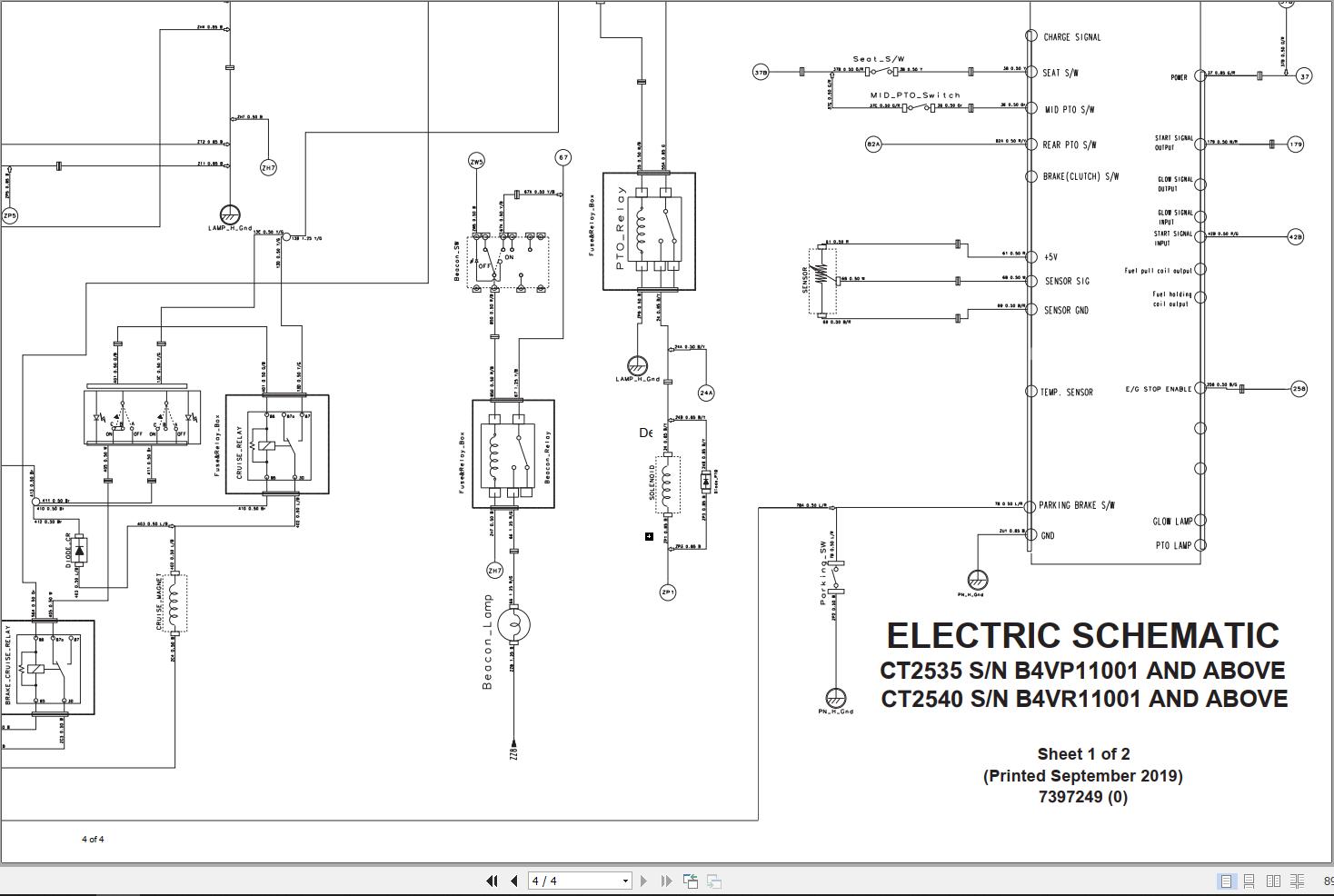Click the PTO_Relay component symbol
Screen dimensions: 1334x896
(x=649, y=232)
